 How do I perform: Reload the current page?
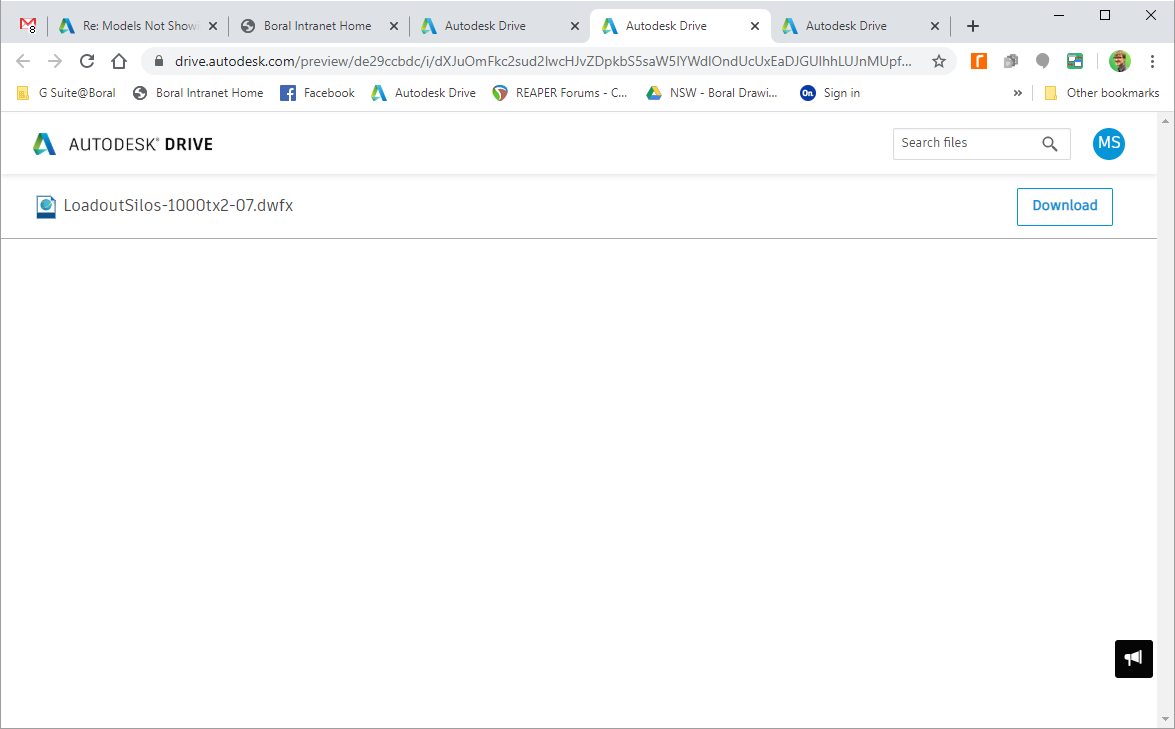pos(87,61)
